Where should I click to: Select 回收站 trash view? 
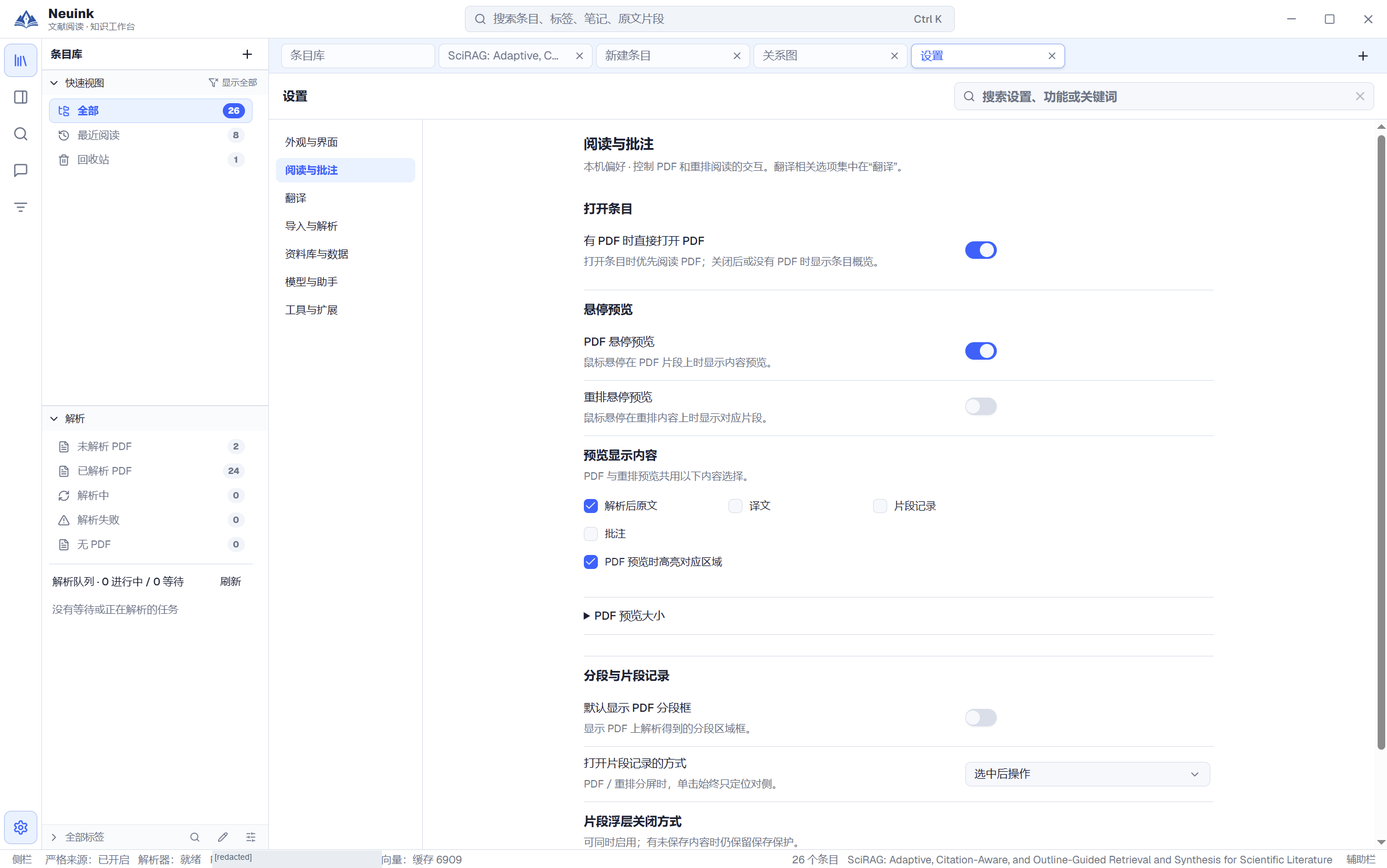pyautogui.click(x=150, y=160)
